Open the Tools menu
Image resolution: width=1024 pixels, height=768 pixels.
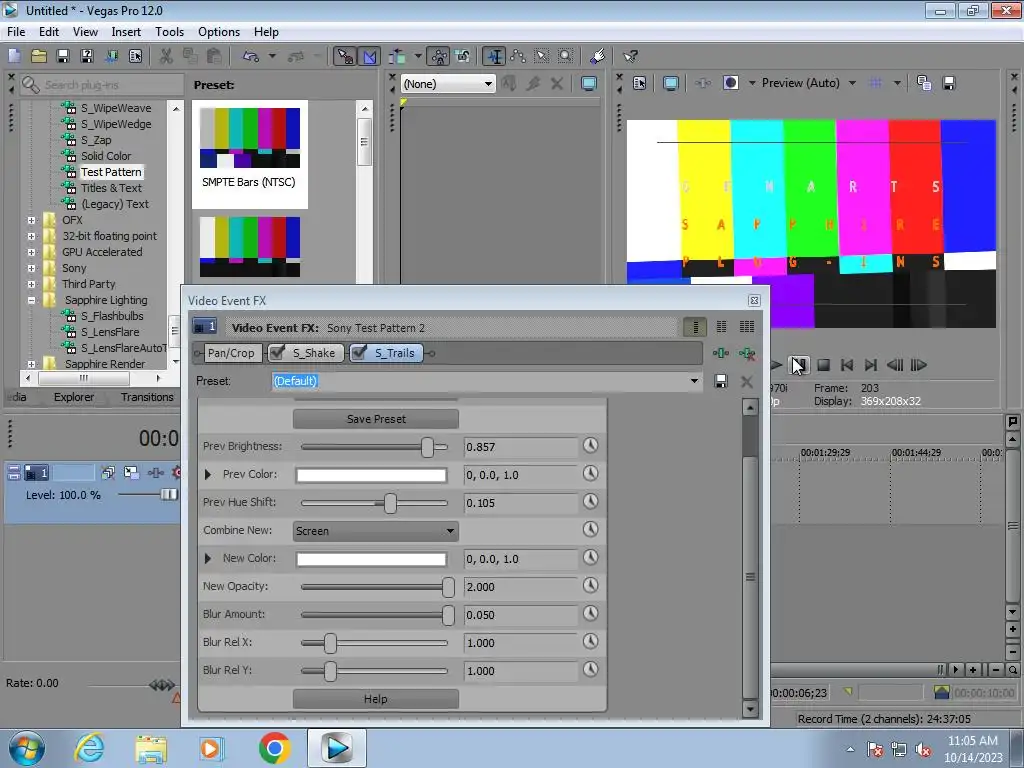click(169, 32)
